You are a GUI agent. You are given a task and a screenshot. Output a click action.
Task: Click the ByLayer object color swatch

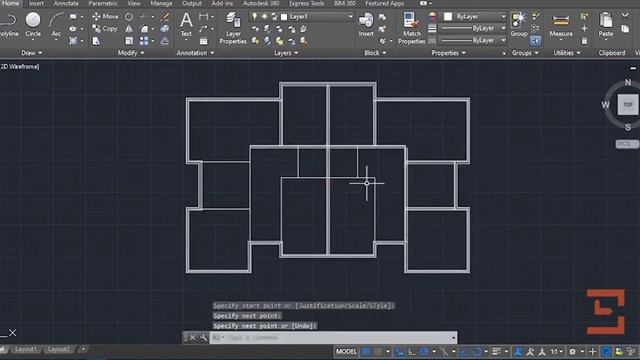click(x=448, y=16)
